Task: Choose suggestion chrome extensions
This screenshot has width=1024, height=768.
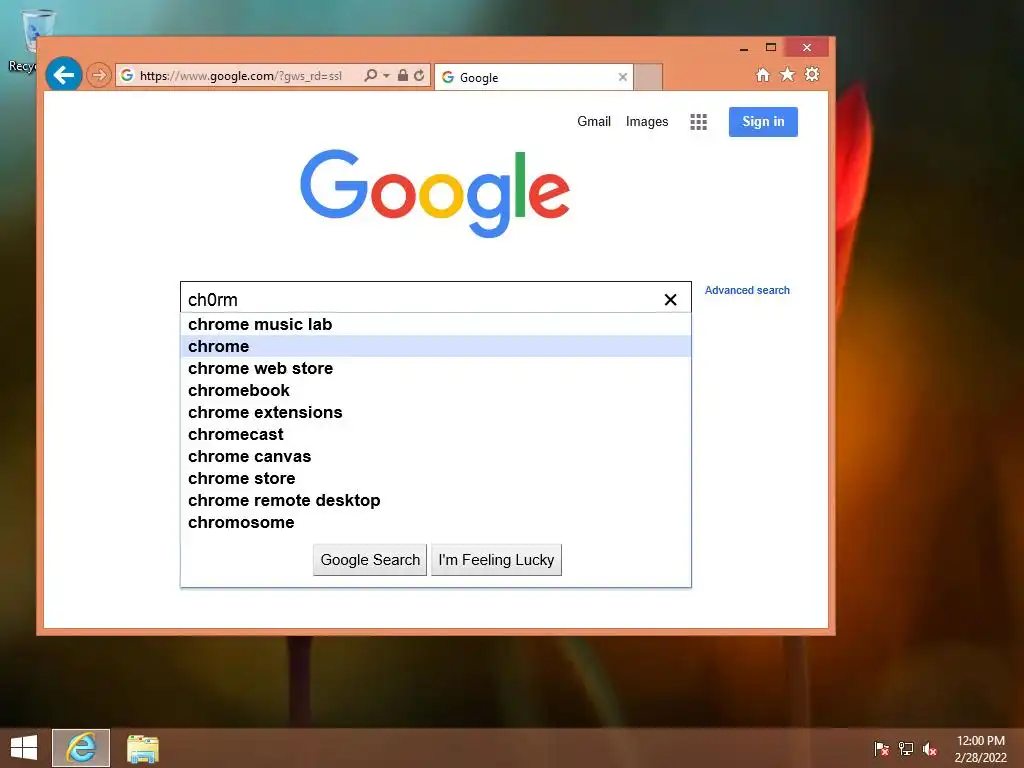Action: [x=436, y=412]
